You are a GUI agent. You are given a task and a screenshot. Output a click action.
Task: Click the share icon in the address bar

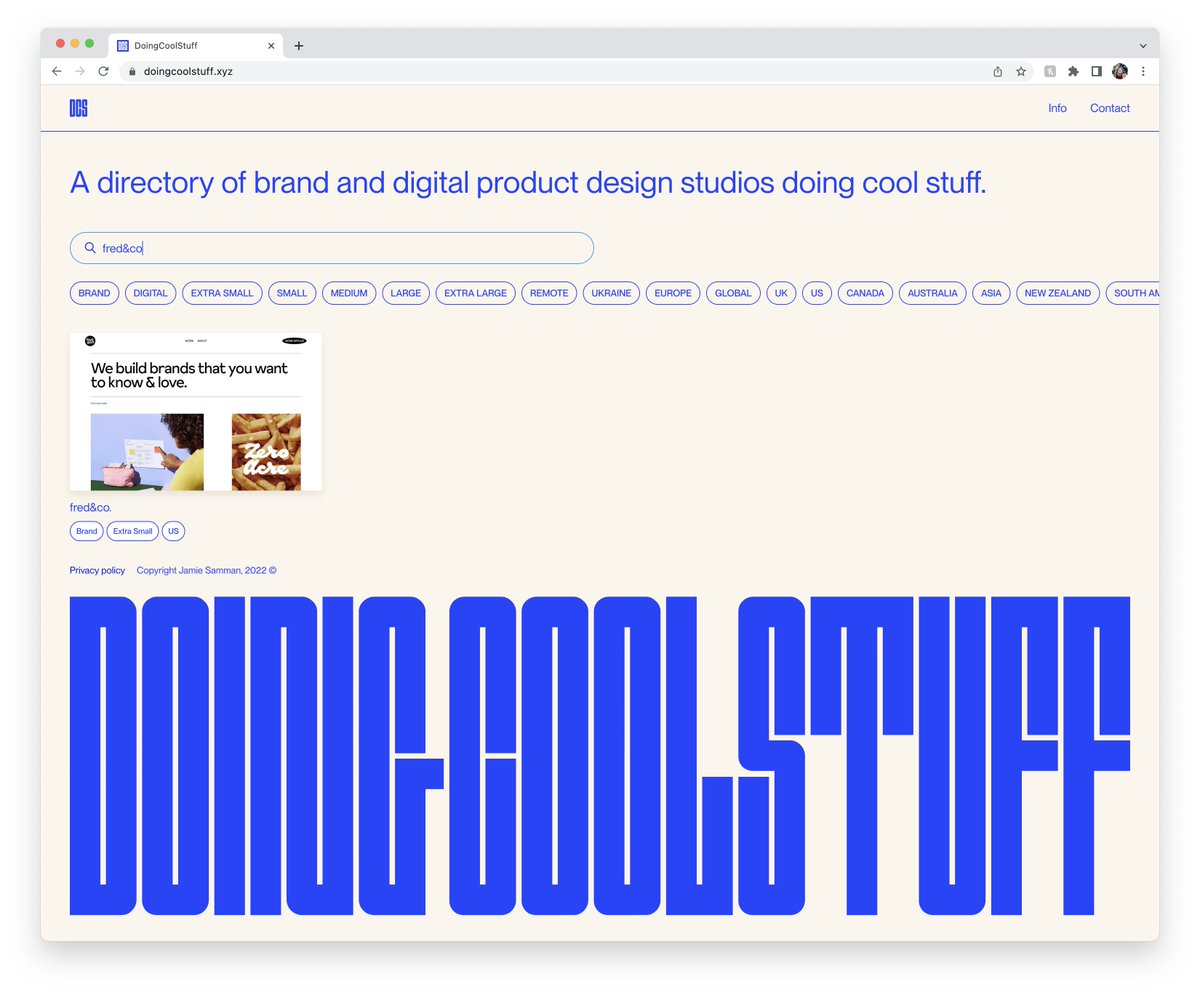point(997,71)
